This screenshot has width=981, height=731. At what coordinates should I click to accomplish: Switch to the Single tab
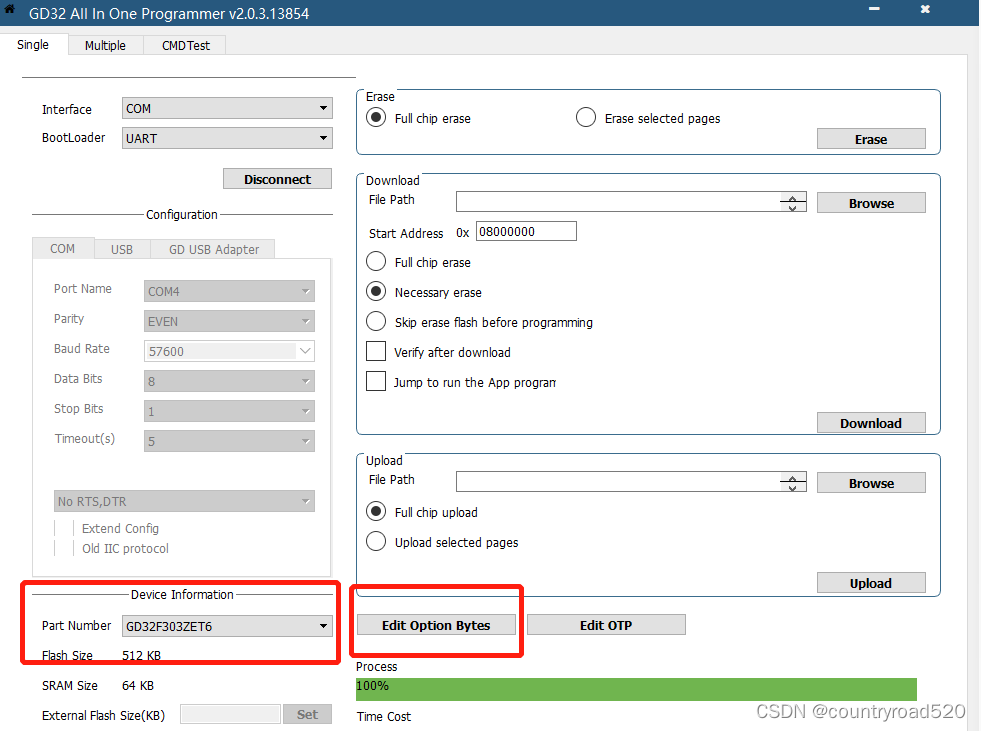point(33,44)
